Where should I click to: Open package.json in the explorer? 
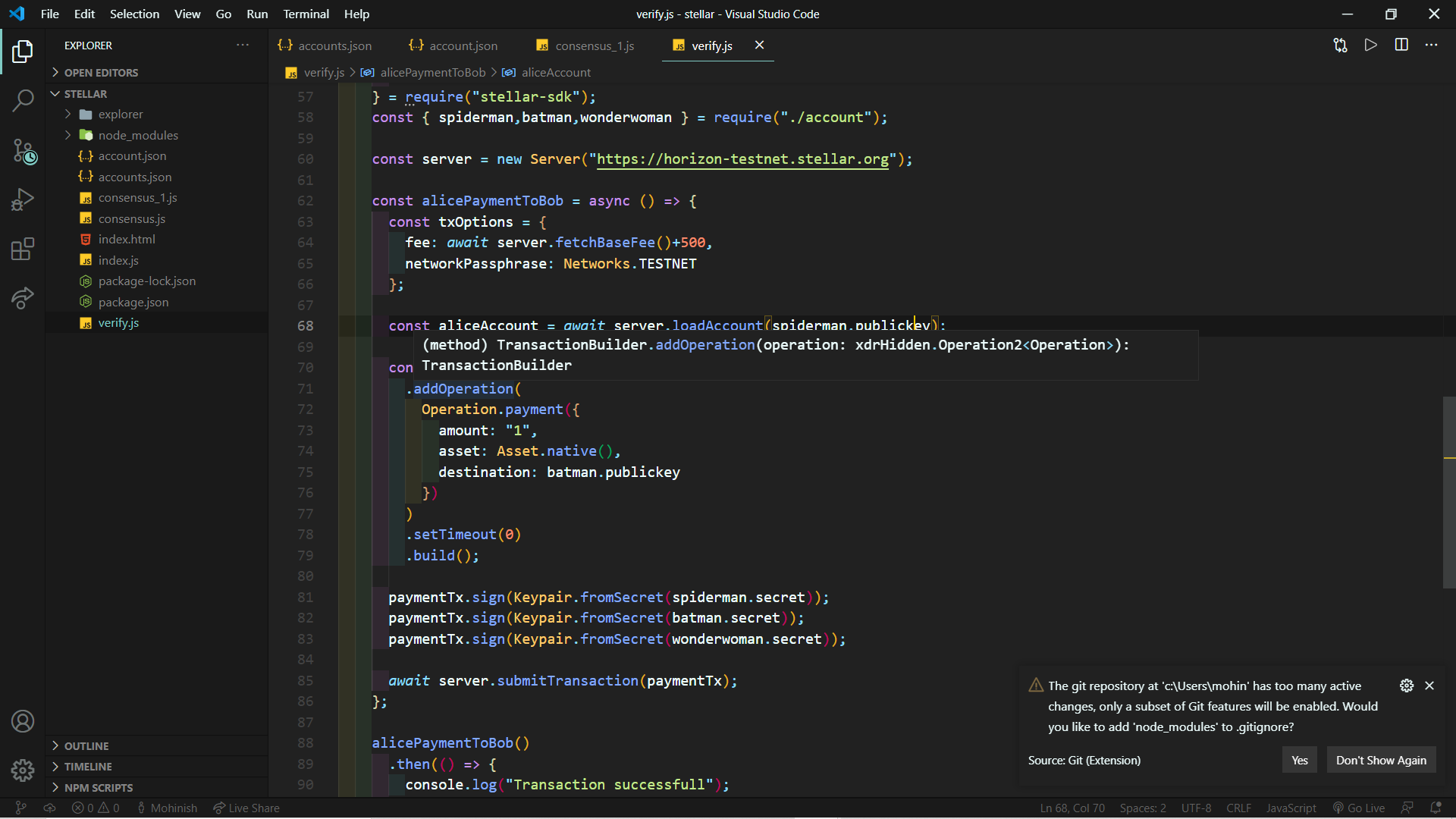click(133, 302)
